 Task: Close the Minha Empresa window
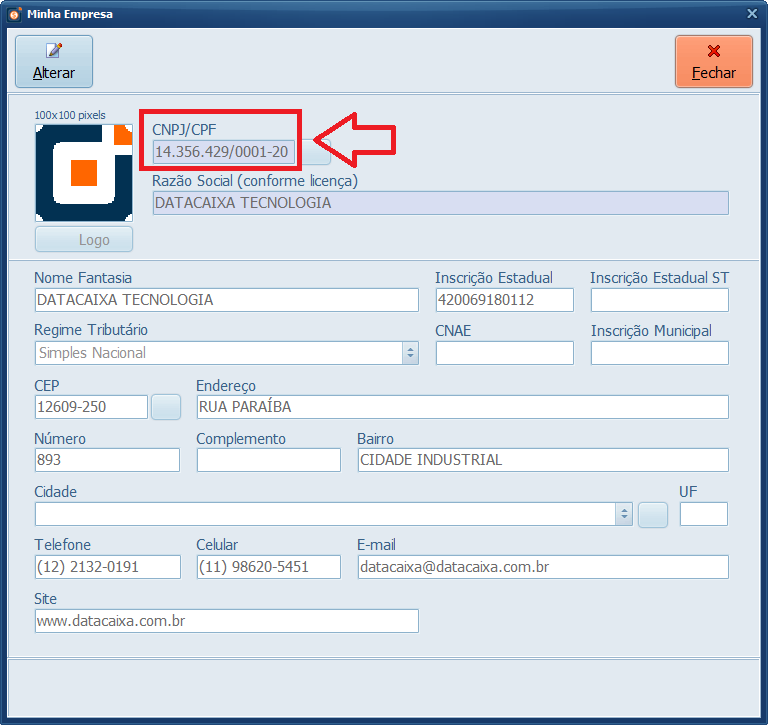[x=752, y=14]
